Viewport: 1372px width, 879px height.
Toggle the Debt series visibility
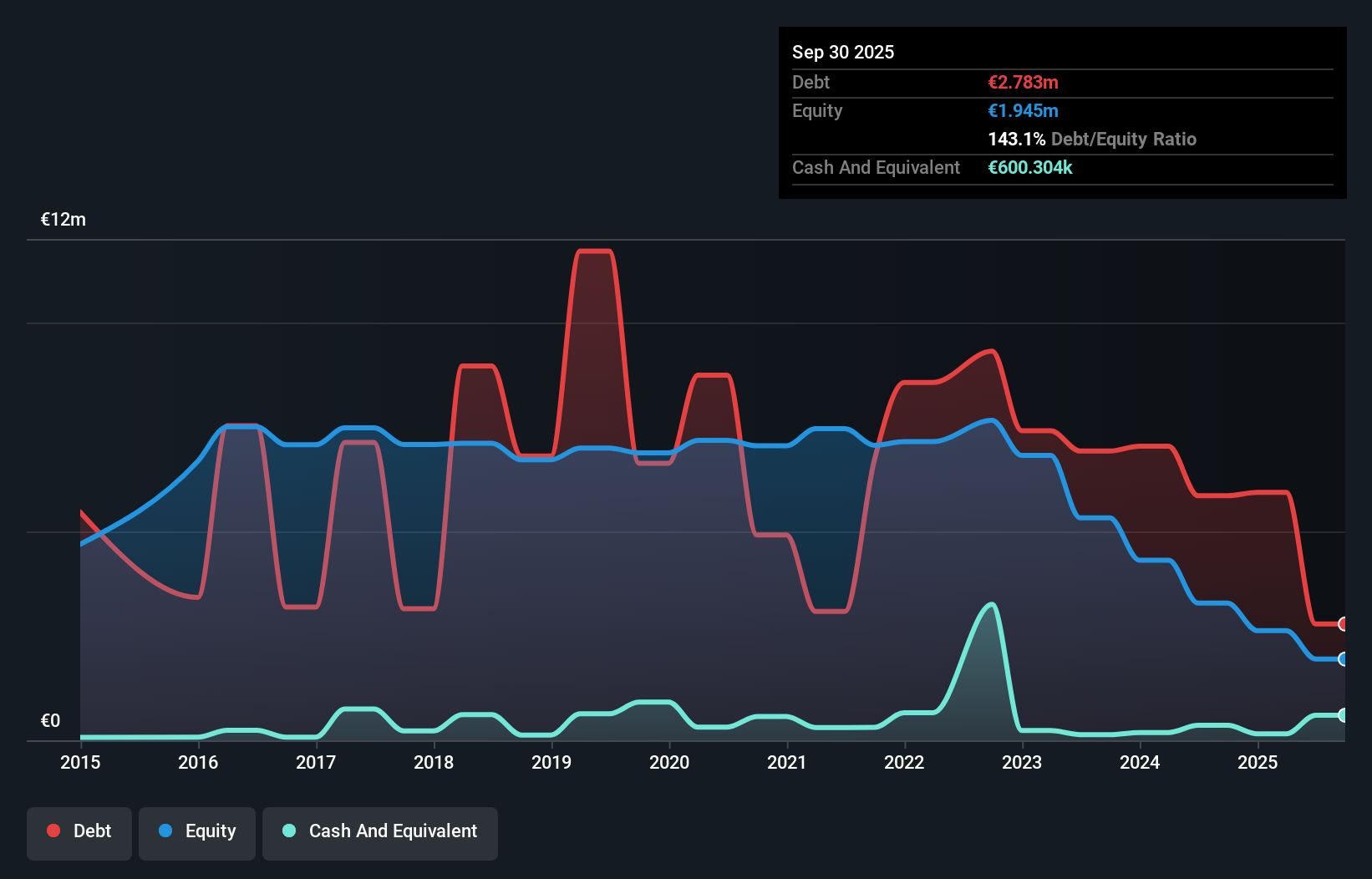coord(79,831)
